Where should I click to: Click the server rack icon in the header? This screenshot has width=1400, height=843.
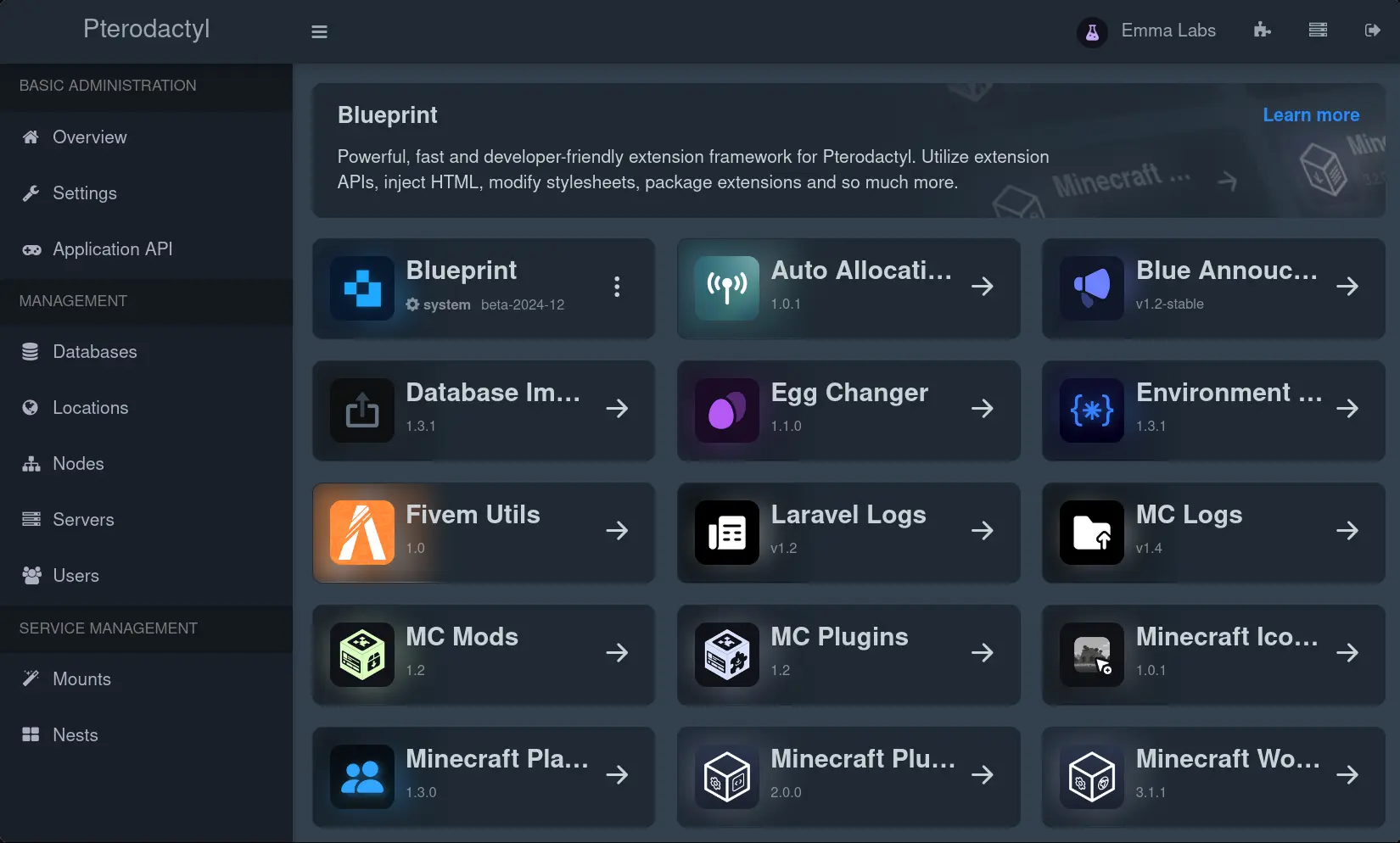point(1318,30)
